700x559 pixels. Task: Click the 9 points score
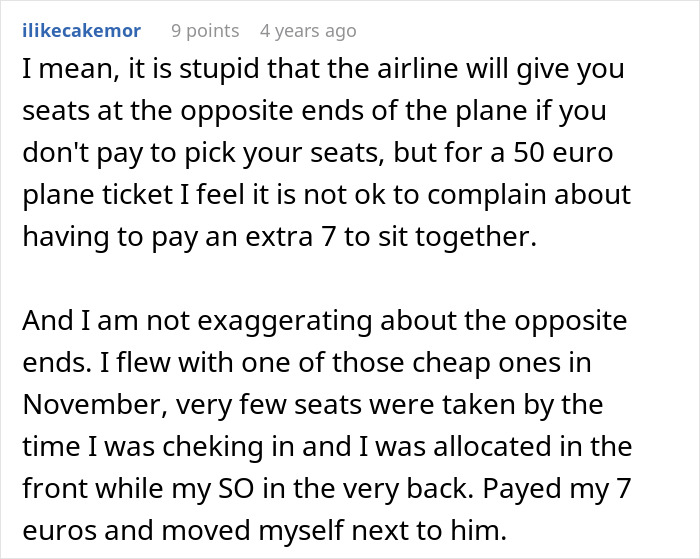point(204,31)
